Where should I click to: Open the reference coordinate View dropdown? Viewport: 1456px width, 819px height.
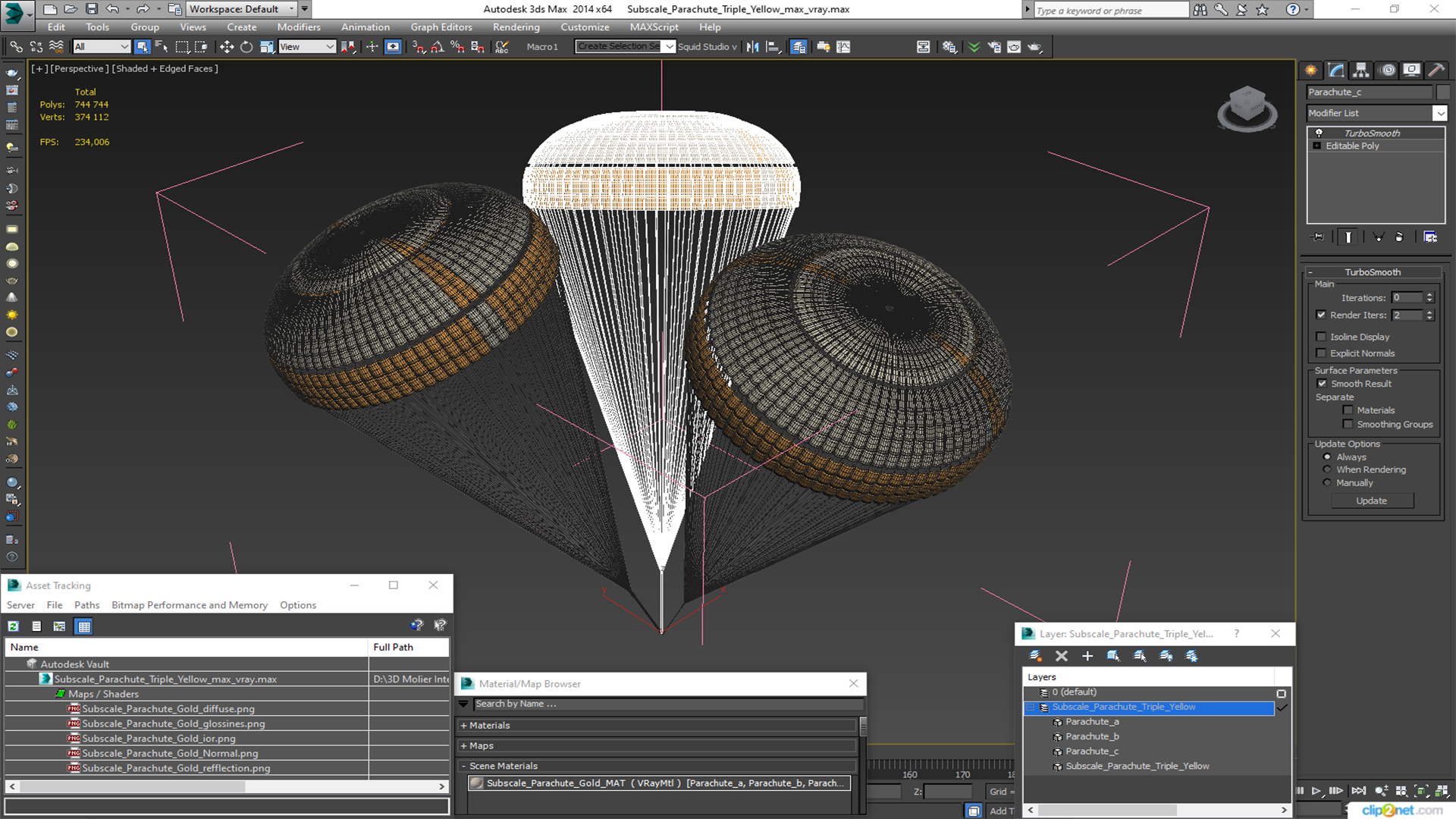click(307, 47)
